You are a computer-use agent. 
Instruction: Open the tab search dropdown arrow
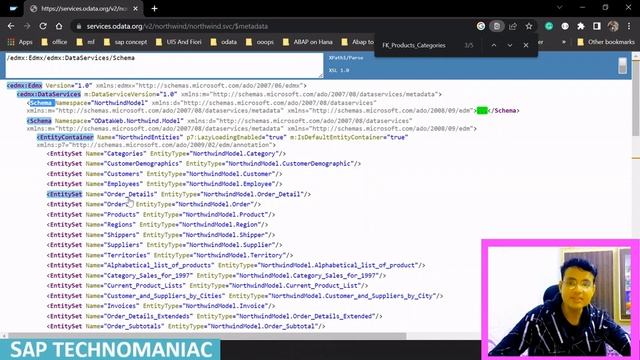(x=560, y=7)
